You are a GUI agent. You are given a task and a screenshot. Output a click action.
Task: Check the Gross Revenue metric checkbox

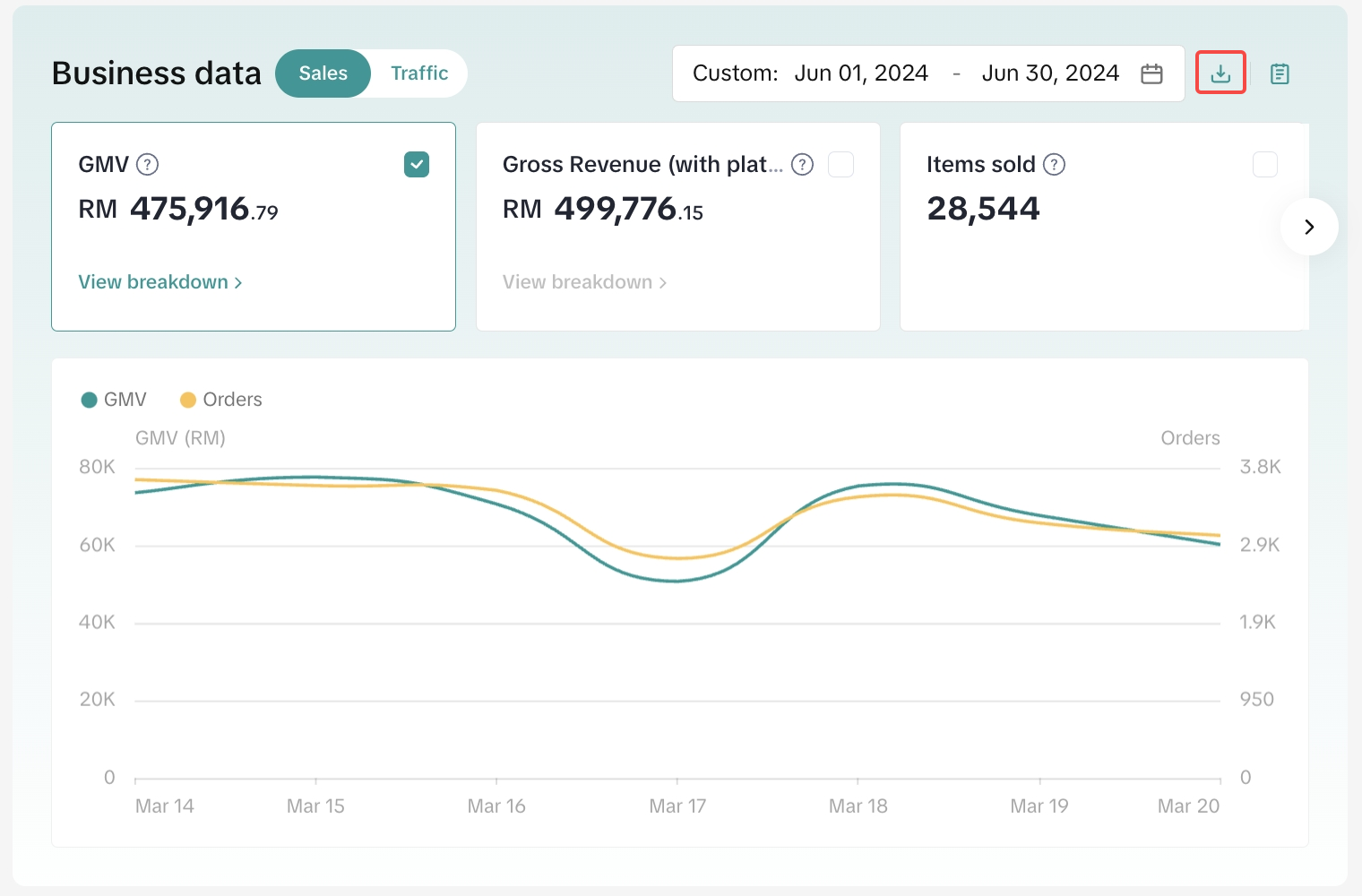pos(840,165)
